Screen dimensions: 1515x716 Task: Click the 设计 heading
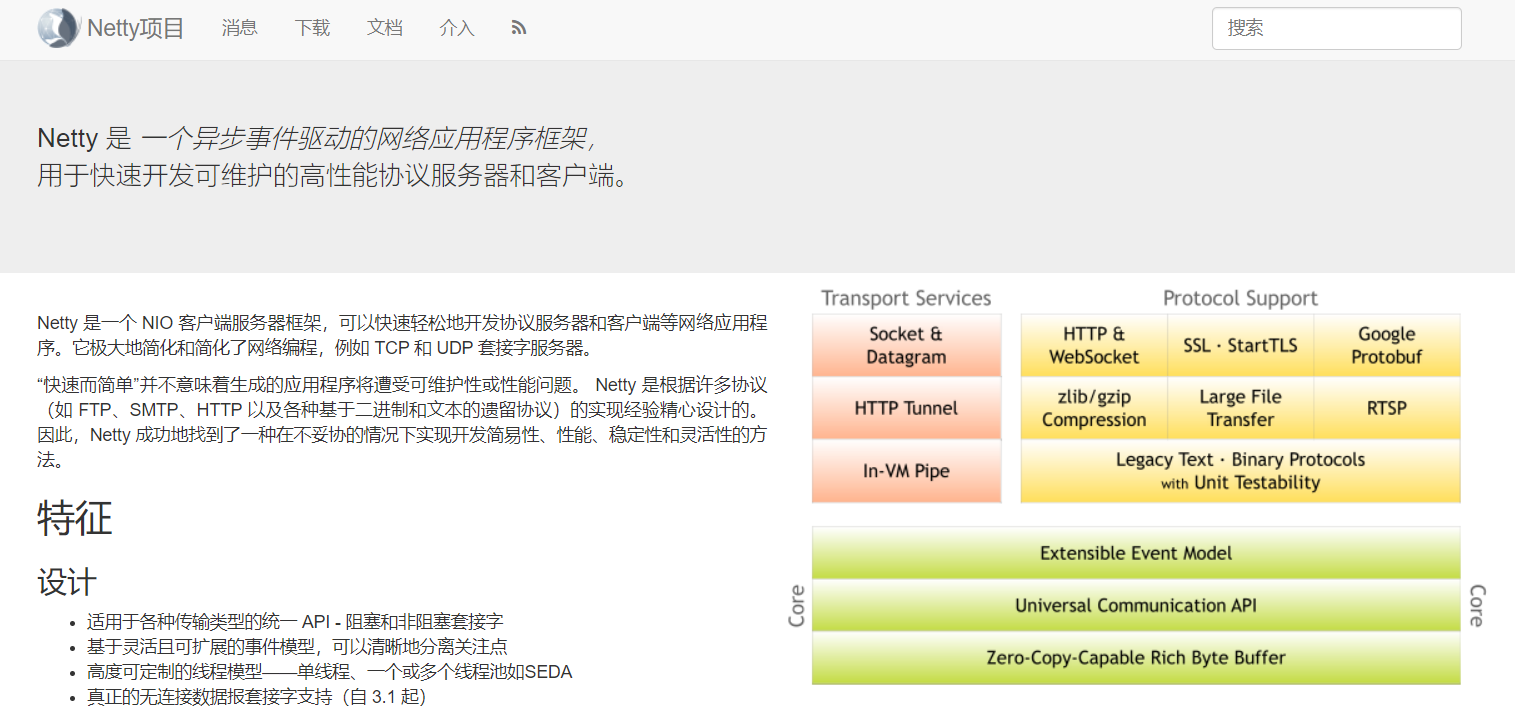(67, 582)
